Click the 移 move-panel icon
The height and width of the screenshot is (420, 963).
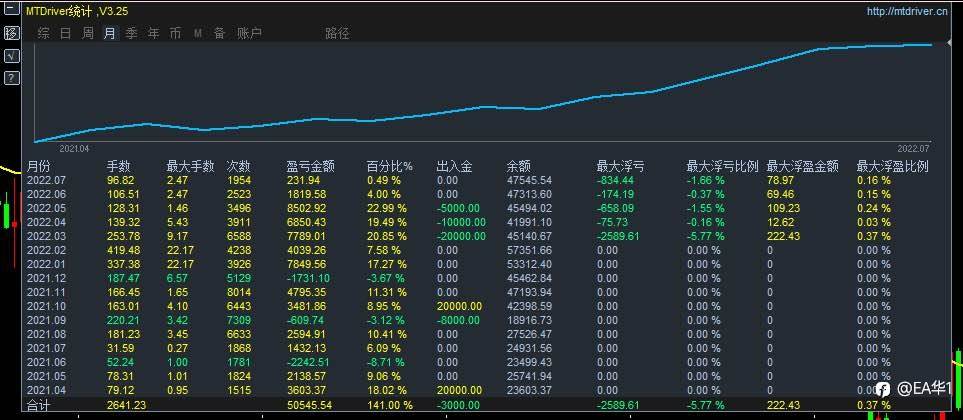(x=12, y=33)
